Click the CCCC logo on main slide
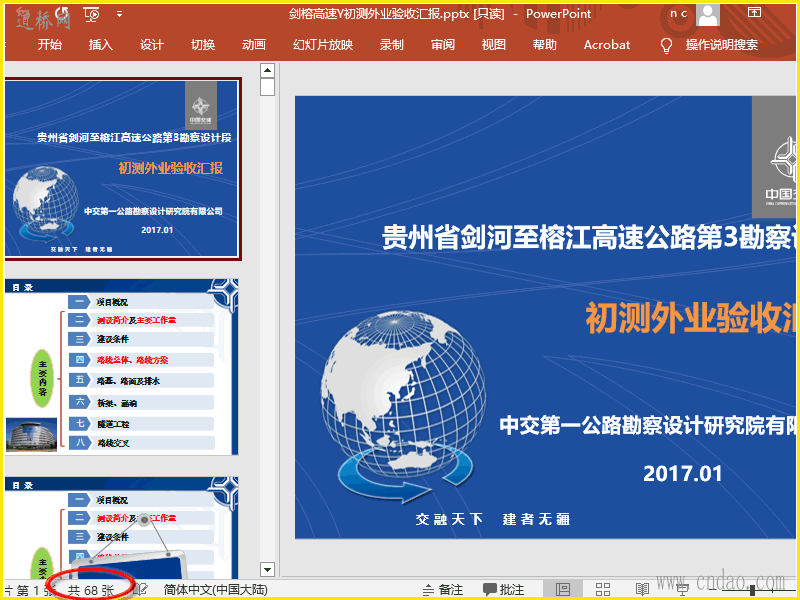The image size is (800, 600). coord(774,157)
